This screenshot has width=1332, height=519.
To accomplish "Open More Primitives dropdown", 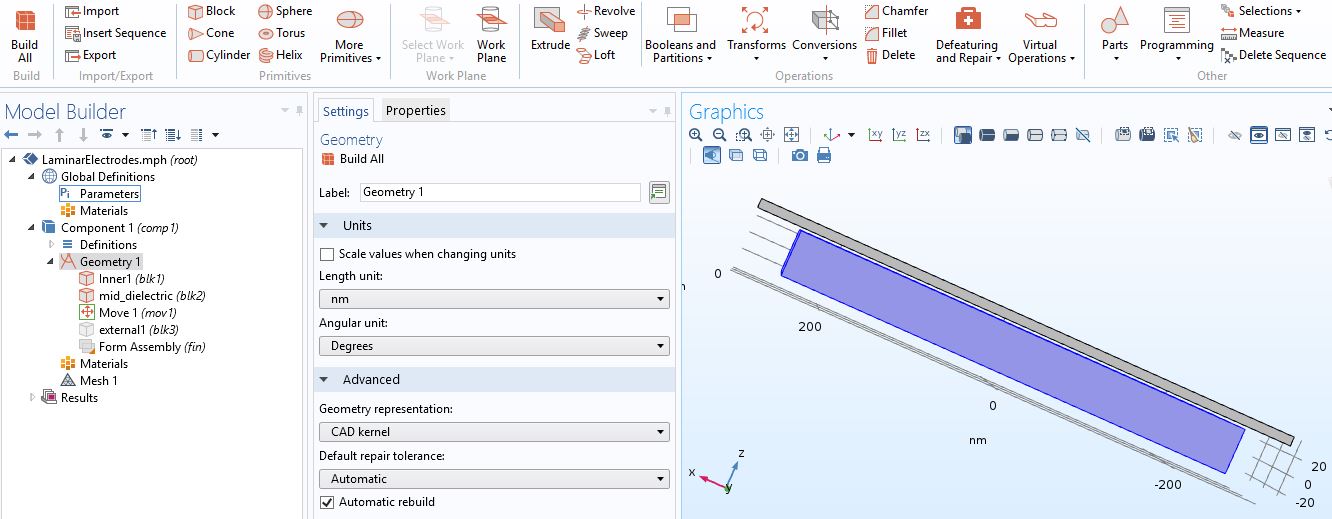I will (x=350, y=37).
